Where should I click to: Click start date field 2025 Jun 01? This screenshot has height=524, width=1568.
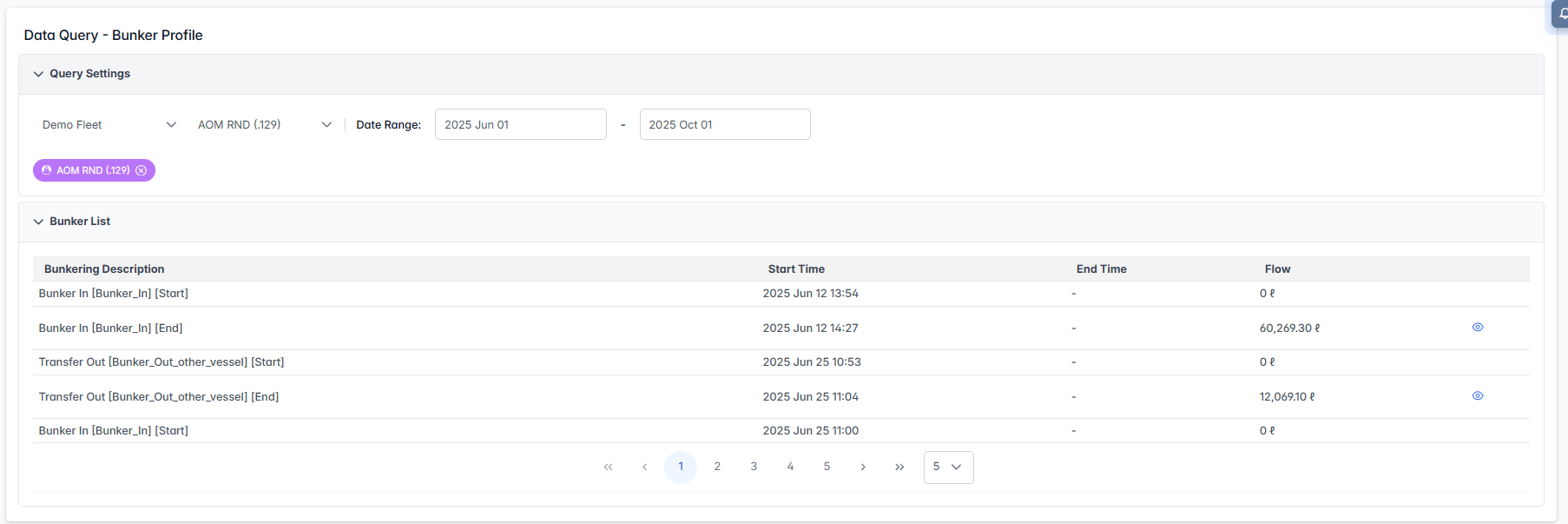click(520, 124)
